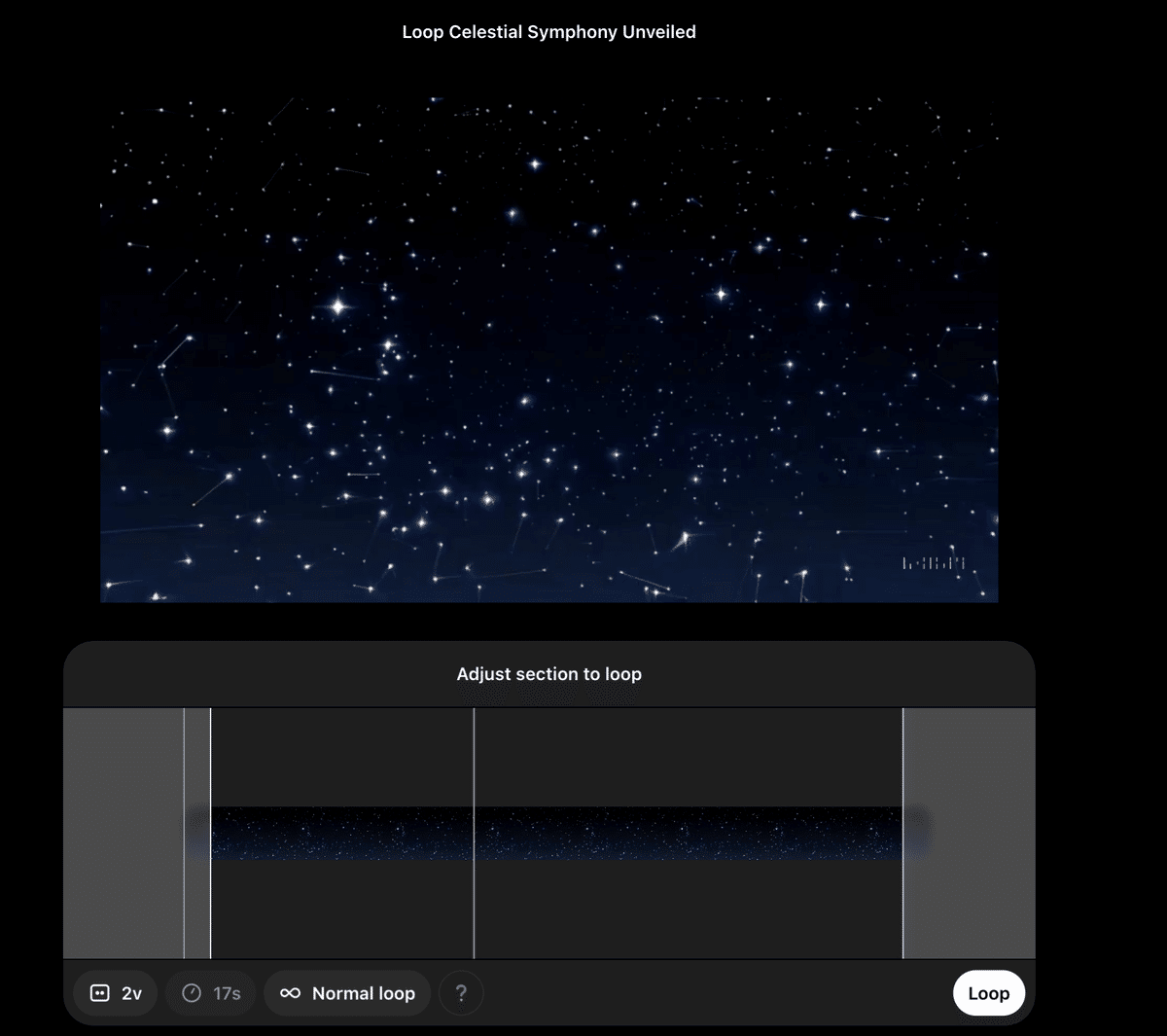Image resolution: width=1167 pixels, height=1036 pixels.
Task: Click the 'Adjust section to loop' heading
Action: 549,674
